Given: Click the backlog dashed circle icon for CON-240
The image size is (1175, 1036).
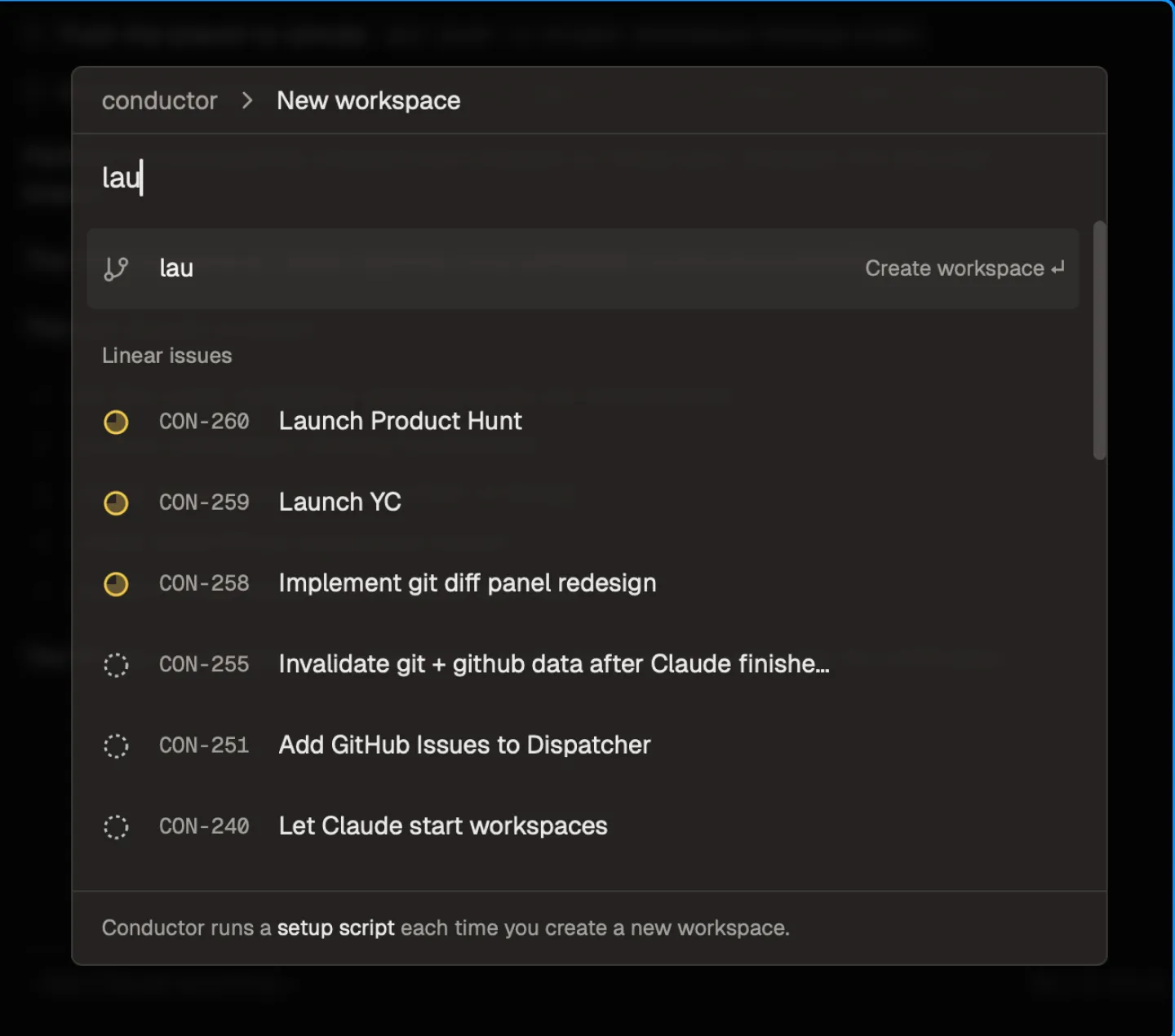Looking at the screenshot, I should (116, 826).
